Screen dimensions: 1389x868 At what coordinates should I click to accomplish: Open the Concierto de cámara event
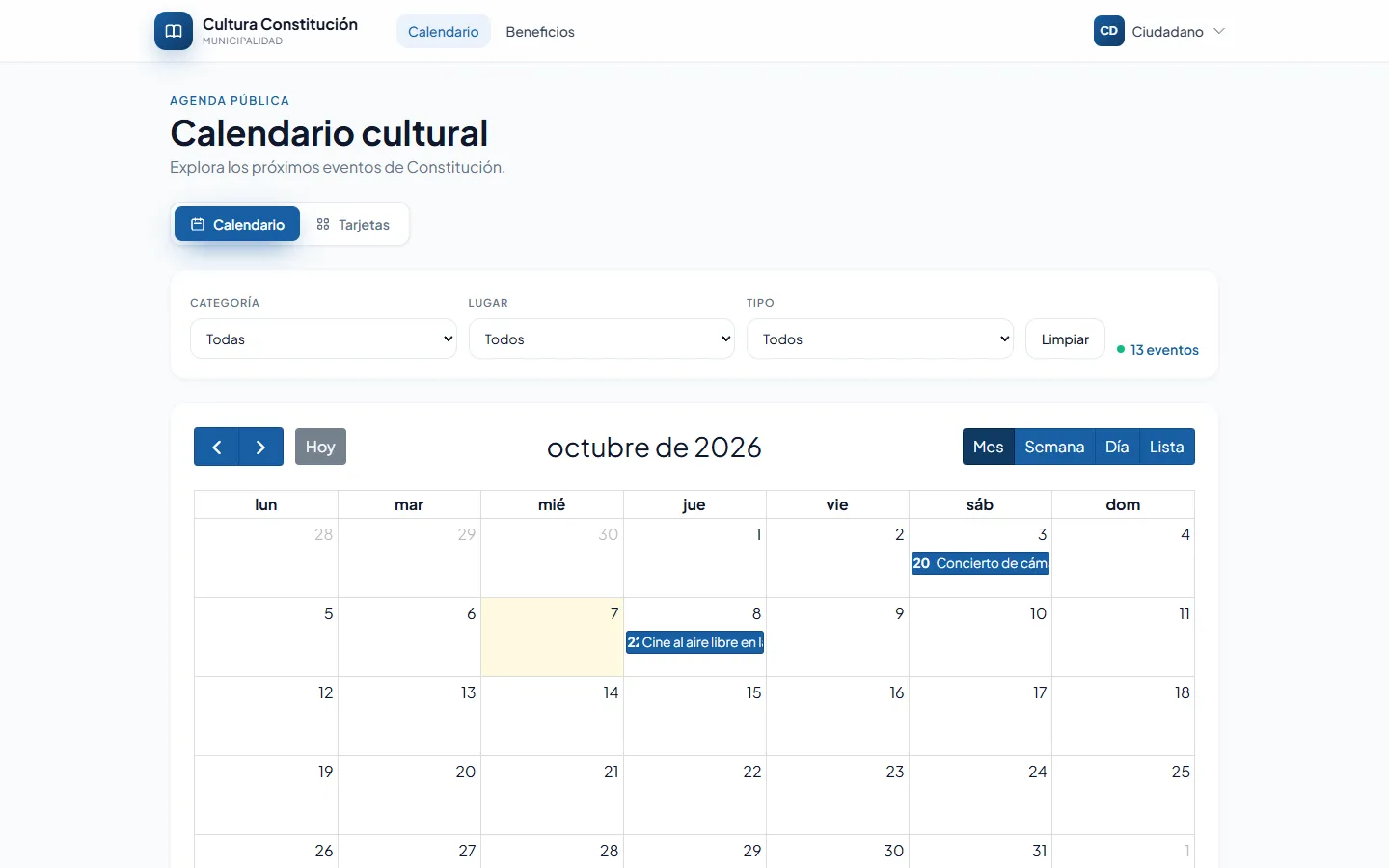click(x=980, y=563)
